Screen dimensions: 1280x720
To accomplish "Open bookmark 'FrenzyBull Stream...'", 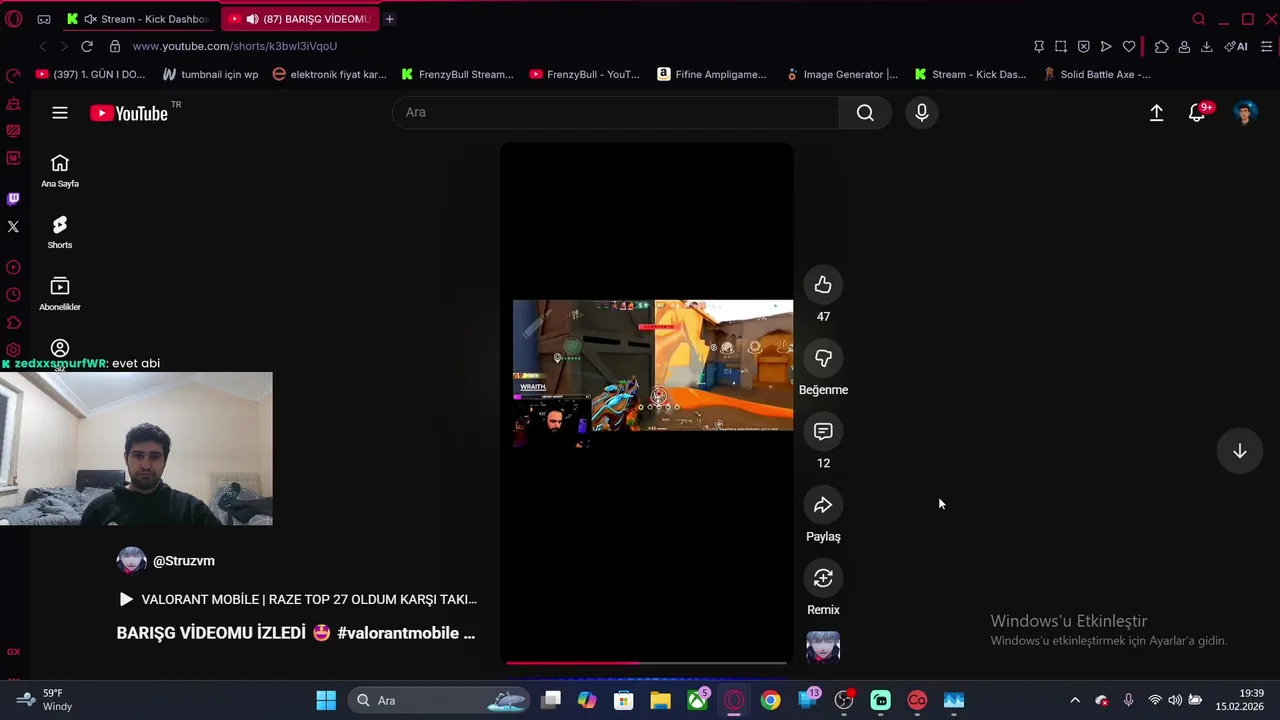I will click(457, 74).
